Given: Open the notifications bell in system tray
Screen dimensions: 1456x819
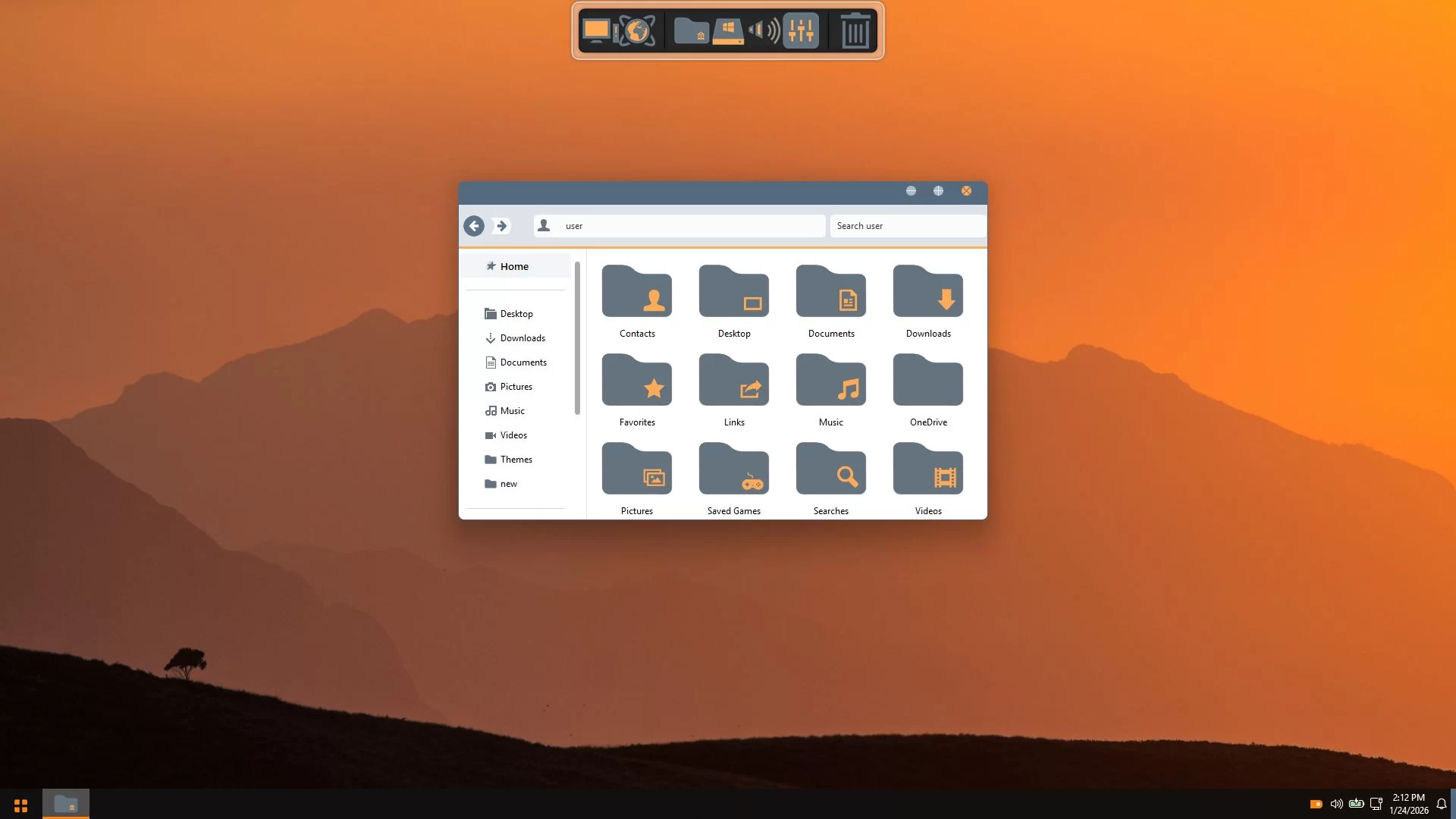Looking at the screenshot, I should point(1441,804).
